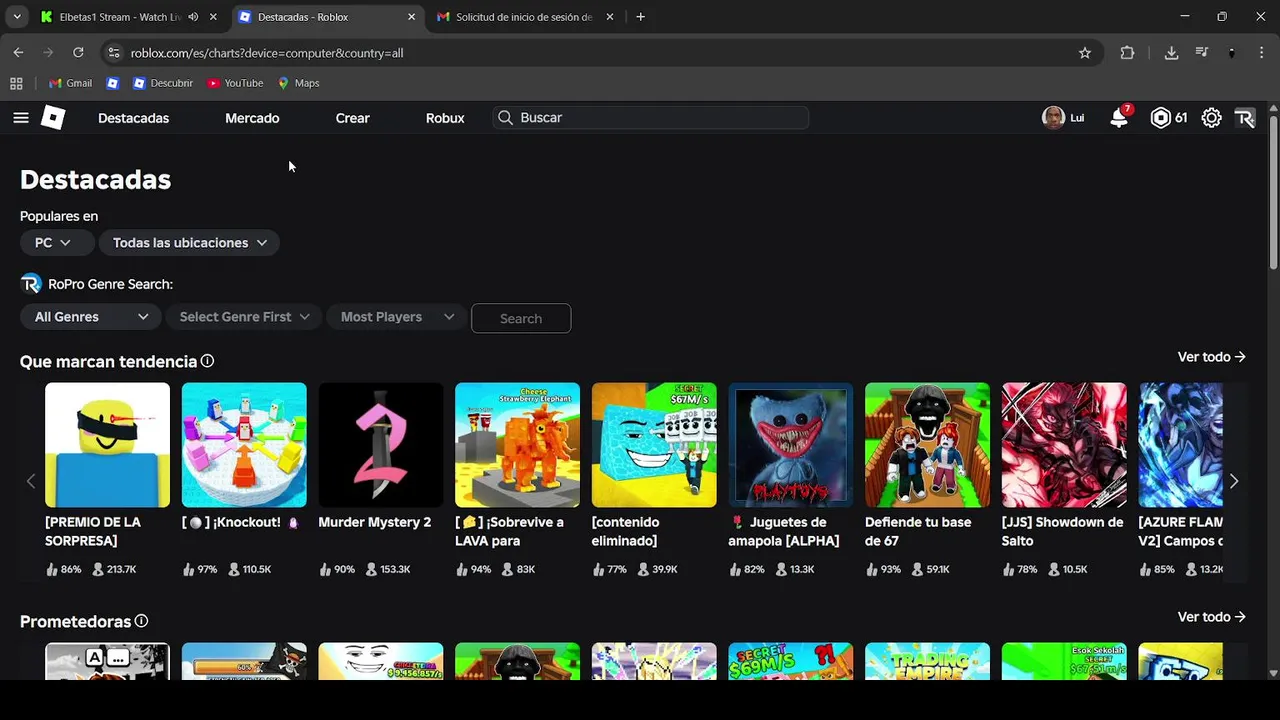
Task: Open the Most Players sort dropdown
Action: [397, 317]
